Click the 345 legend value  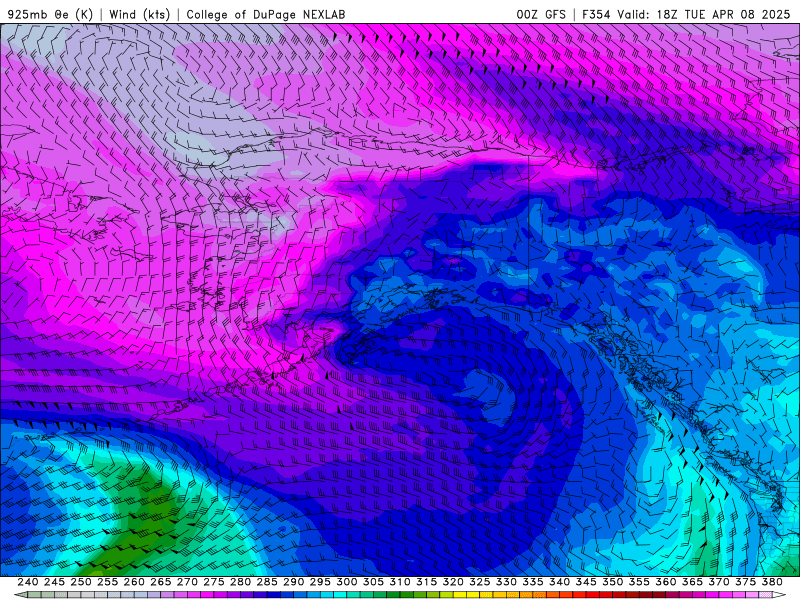click(586, 582)
